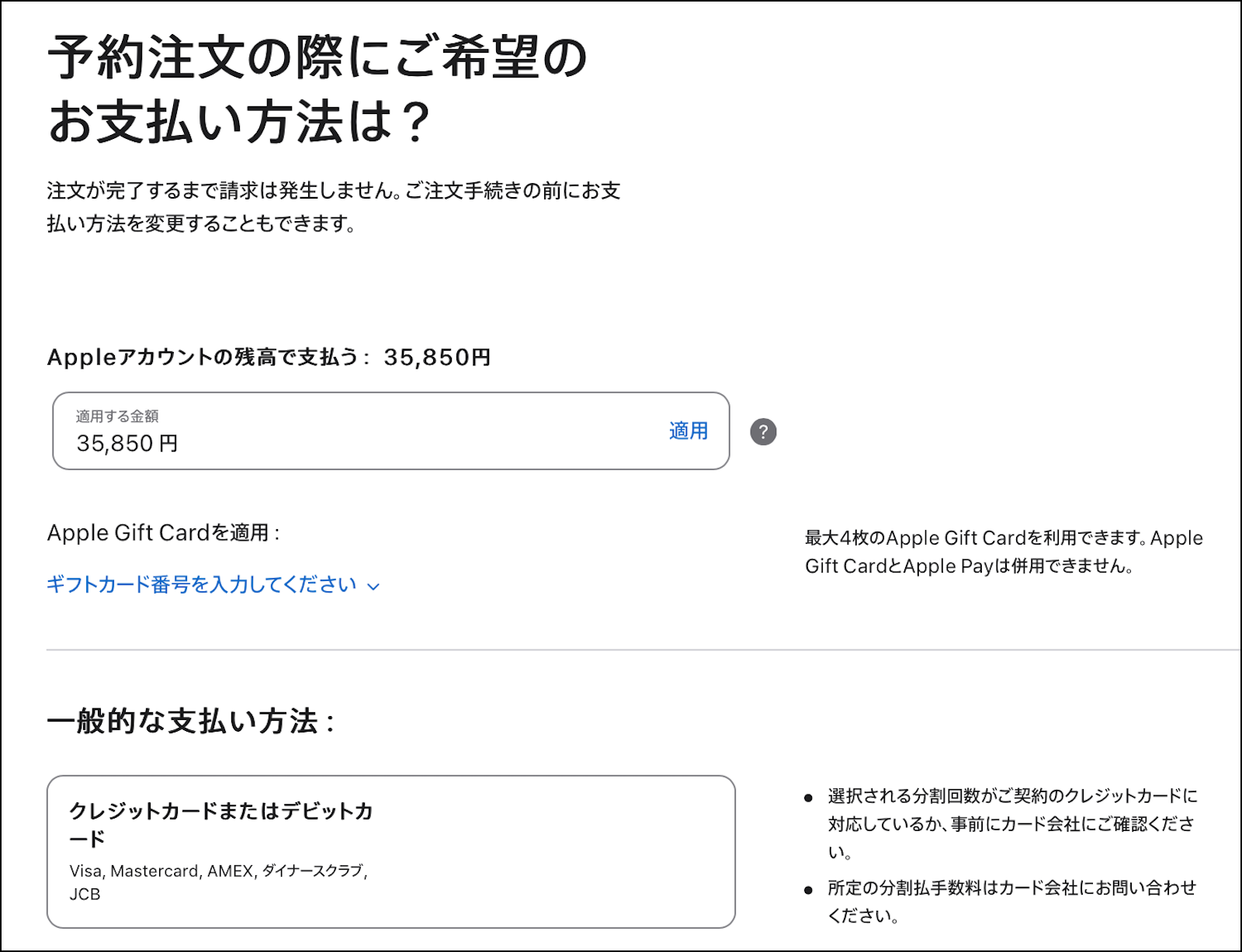This screenshot has height=952, width=1242.
Task: Click the 選択される分割回数 bullet note
Action: click(1012, 823)
